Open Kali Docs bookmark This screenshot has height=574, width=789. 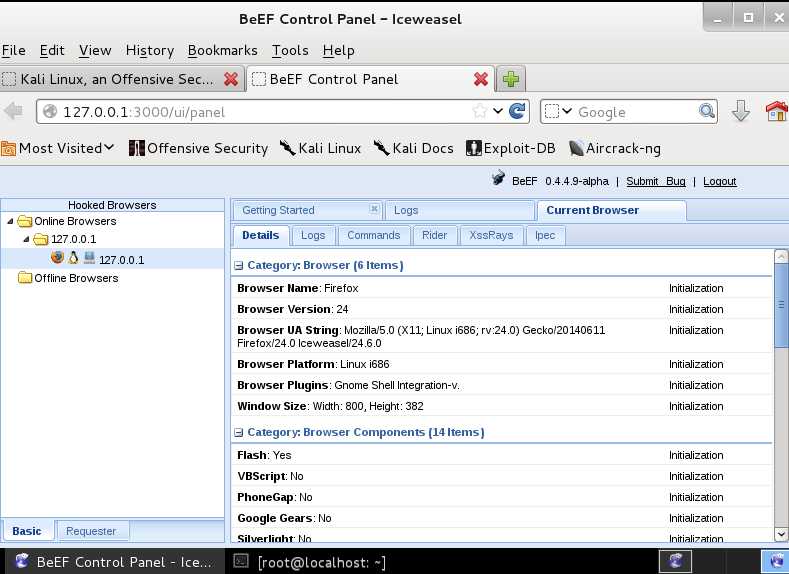[x=414, y=148]
